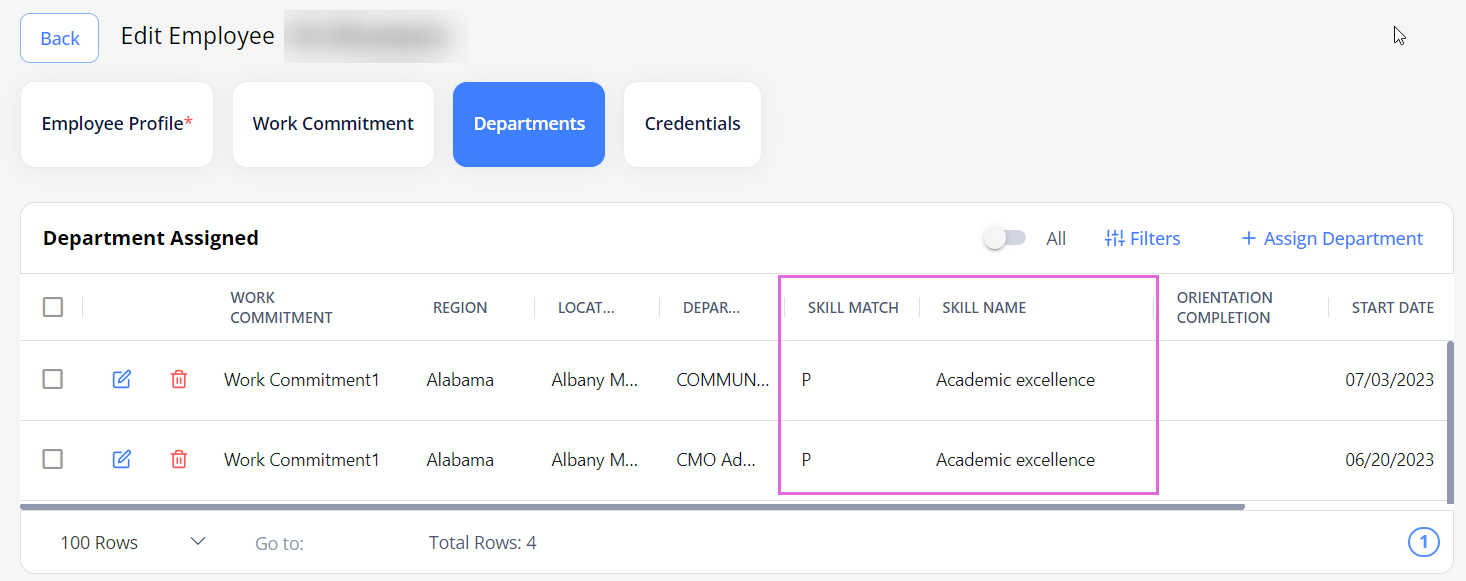Sort by Region column header
The height and width of the screenshot is (581, 1466).
(x=460, y=307)
